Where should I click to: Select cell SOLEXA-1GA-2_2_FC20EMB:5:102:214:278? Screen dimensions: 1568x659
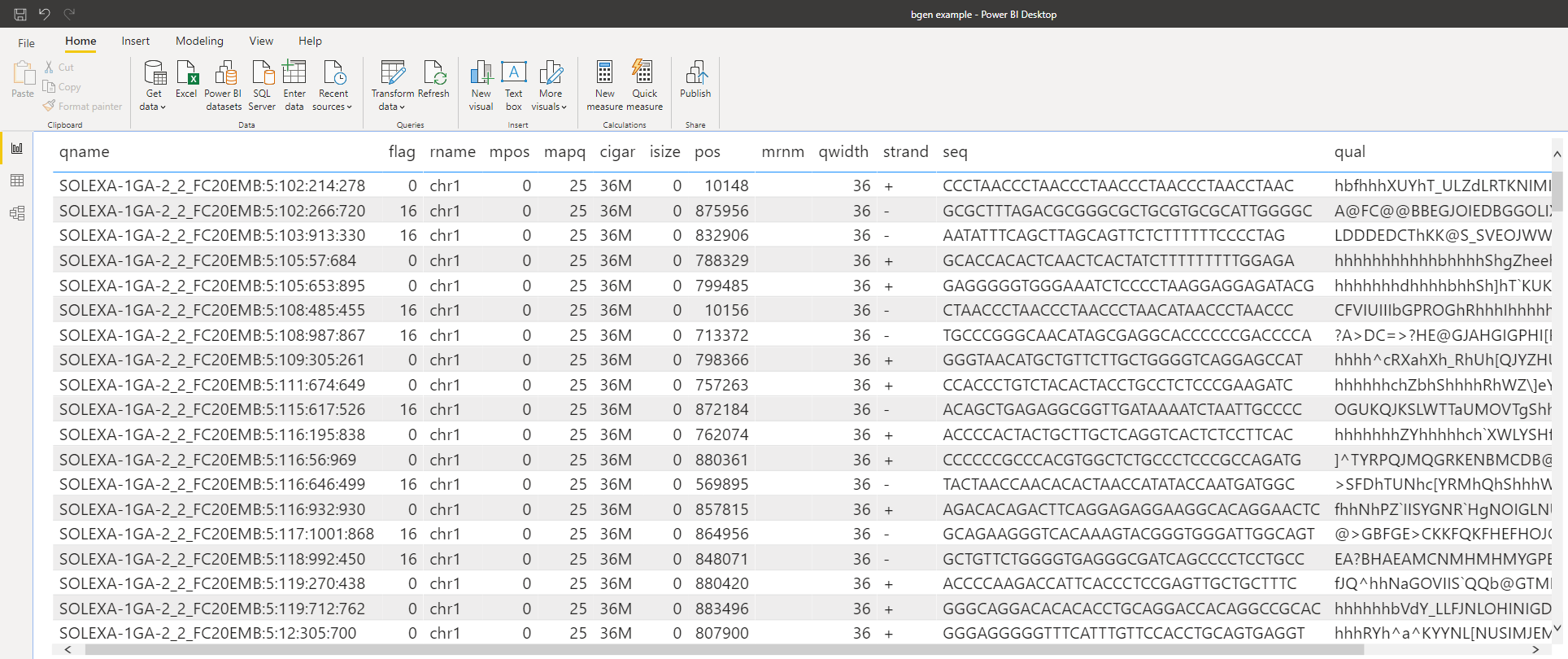pos(212,185)
